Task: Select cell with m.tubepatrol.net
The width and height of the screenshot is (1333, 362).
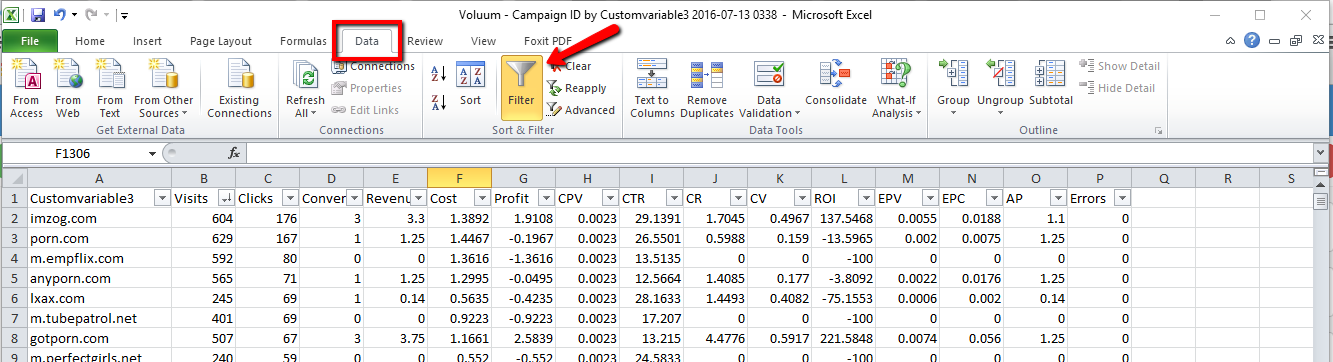Action: (x=99, y=318)
